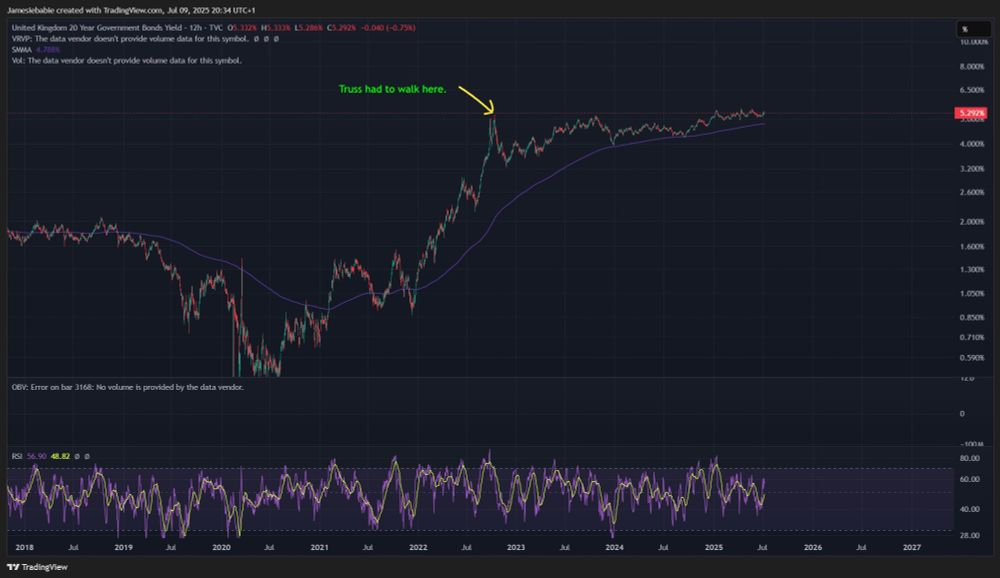Click the 'Truss had to walk here.' annotation
1000x578 pixels.
(393, 89)
